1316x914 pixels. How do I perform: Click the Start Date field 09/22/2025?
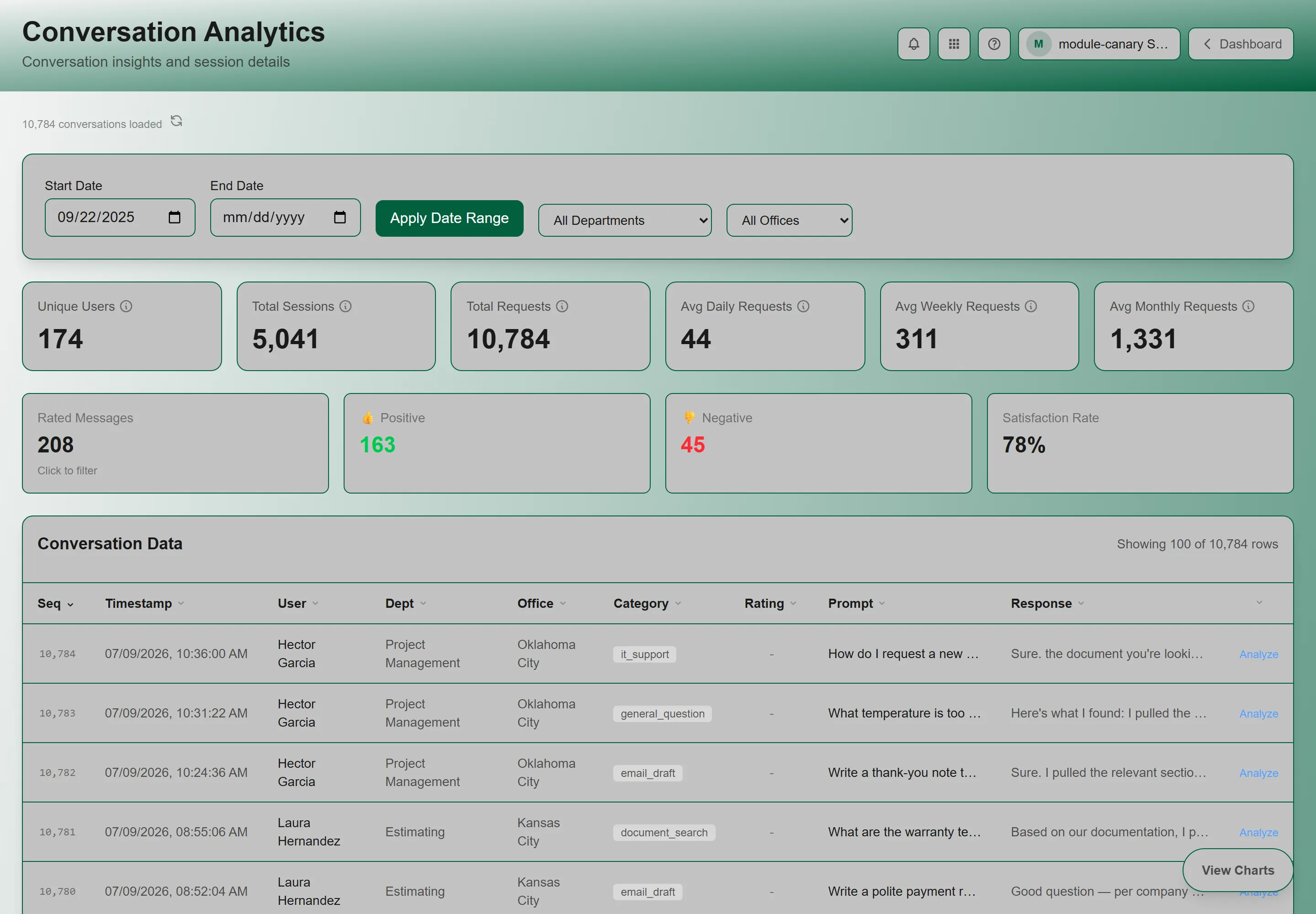pyautogui.click(x=120, y=218)
